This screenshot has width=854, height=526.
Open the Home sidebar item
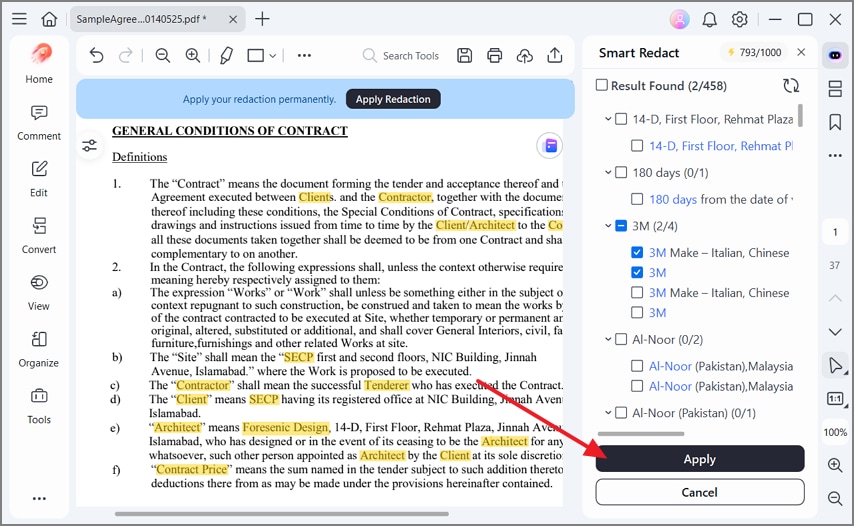[x=39, y=64]
